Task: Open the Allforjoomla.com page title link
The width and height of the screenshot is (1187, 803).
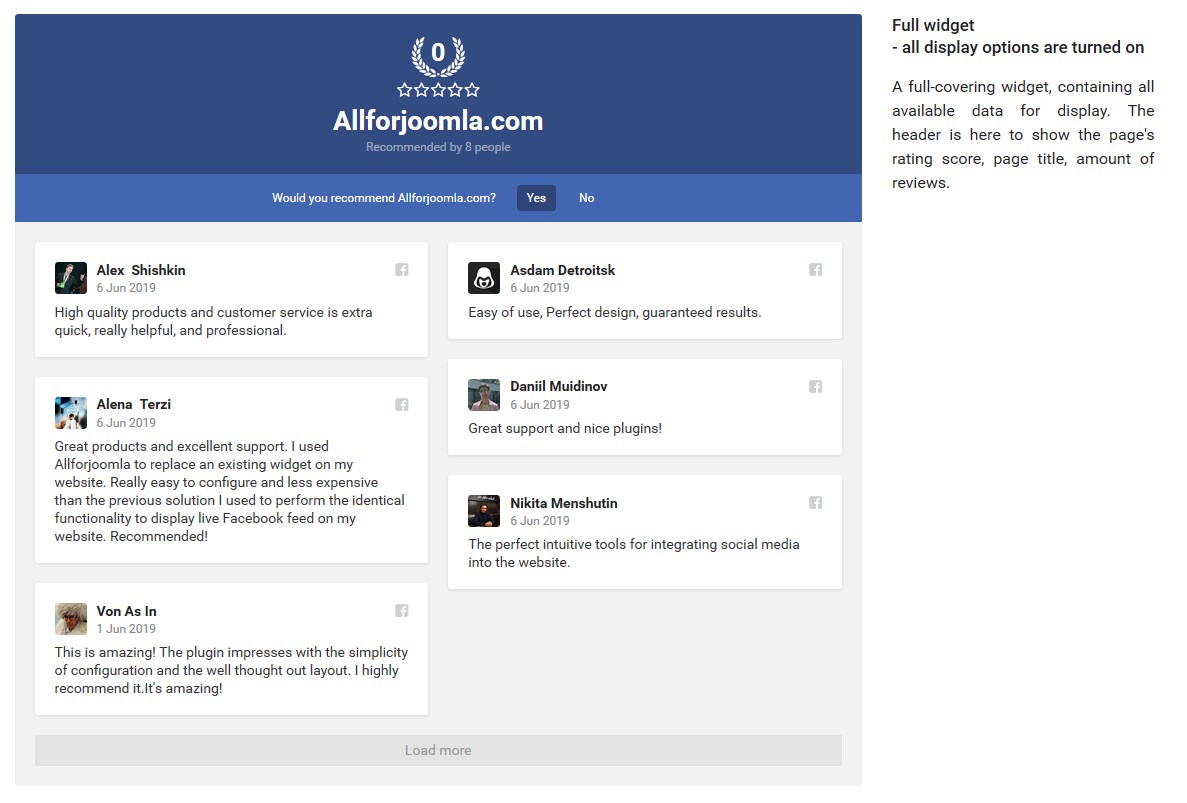Action: pos(438,121)
